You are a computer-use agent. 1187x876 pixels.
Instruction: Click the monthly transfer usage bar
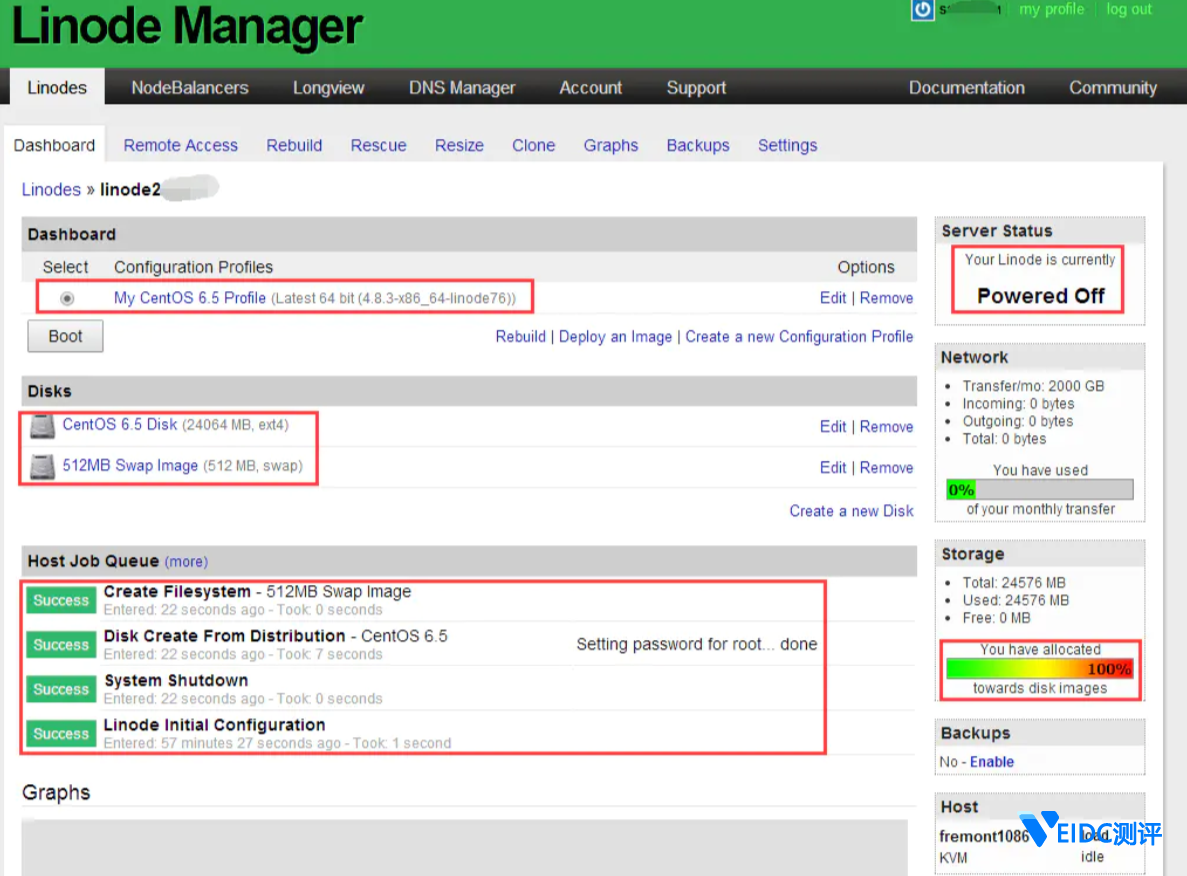pos(1039,490)
